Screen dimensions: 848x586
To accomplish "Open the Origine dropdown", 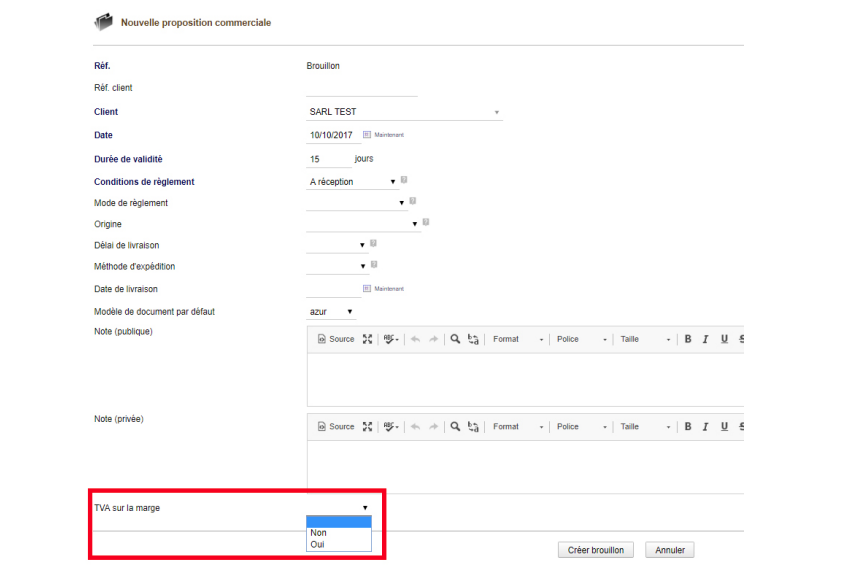I will 363,224.
